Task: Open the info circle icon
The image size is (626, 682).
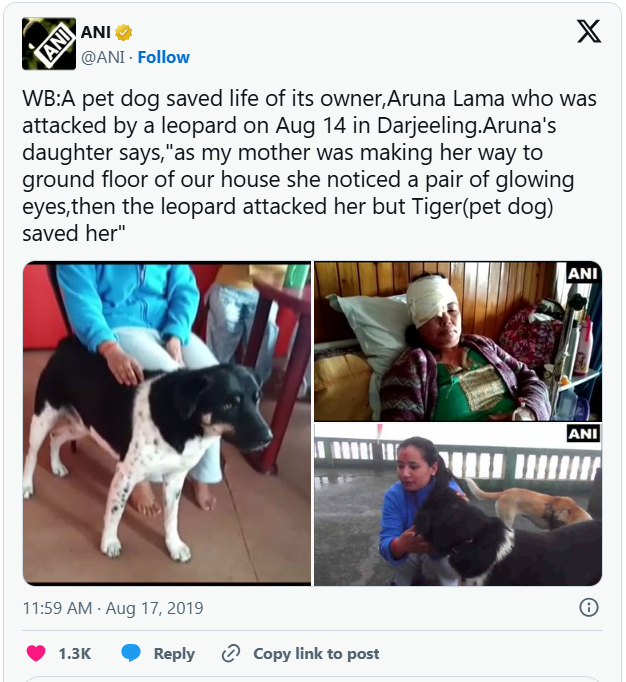Action: 589,607
